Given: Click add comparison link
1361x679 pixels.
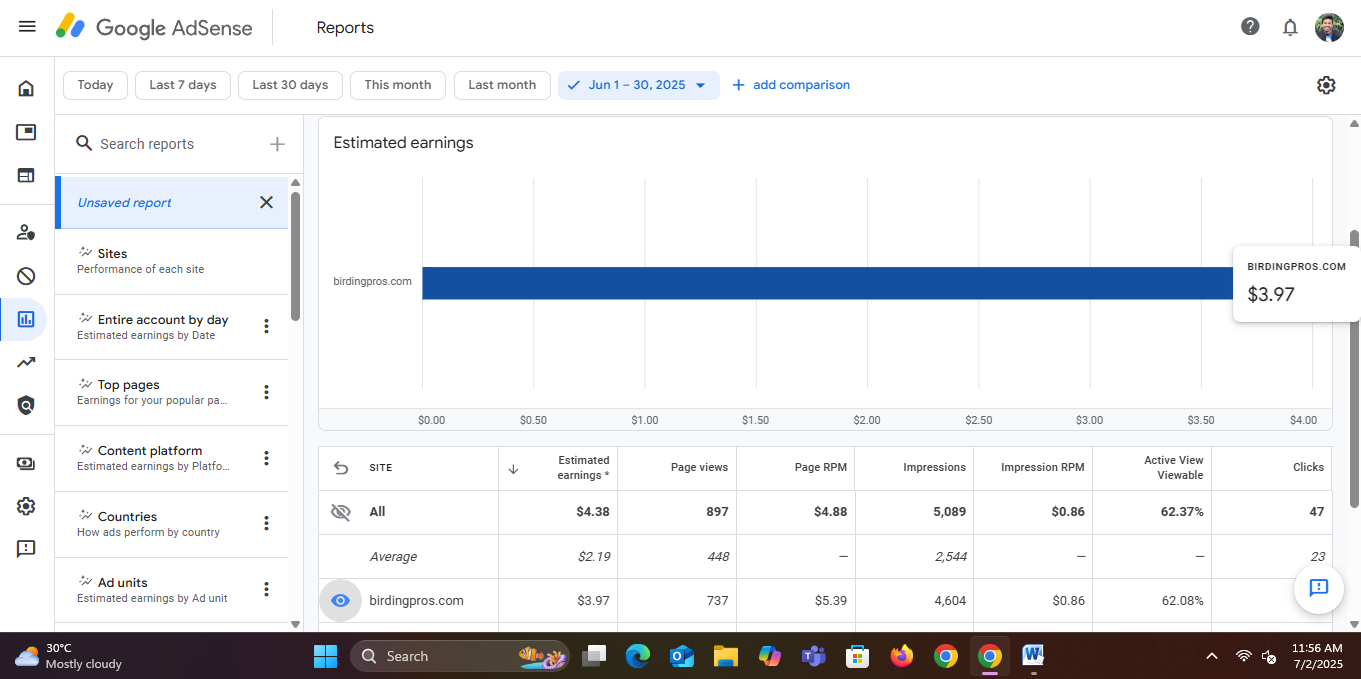Looking at the screenshot, I should coord(791,85).
